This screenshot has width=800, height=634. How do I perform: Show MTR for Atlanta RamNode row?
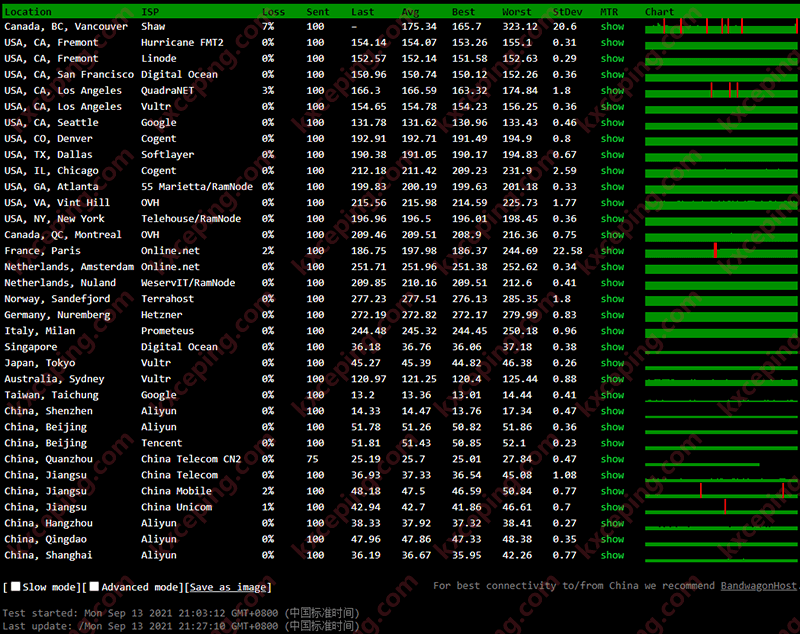click(x=612, y=187)
